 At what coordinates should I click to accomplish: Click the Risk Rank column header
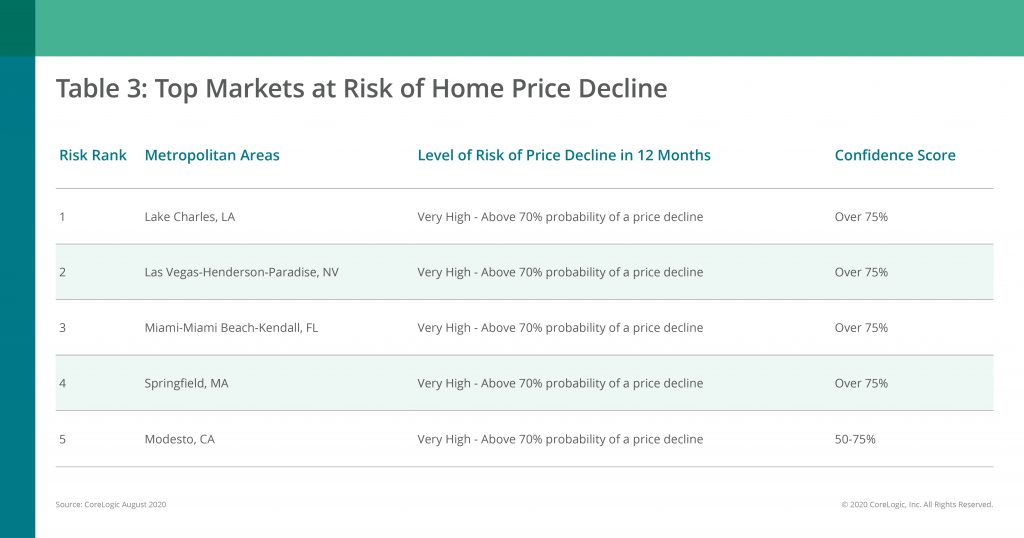pyautogui.click(x=93, y=155)
